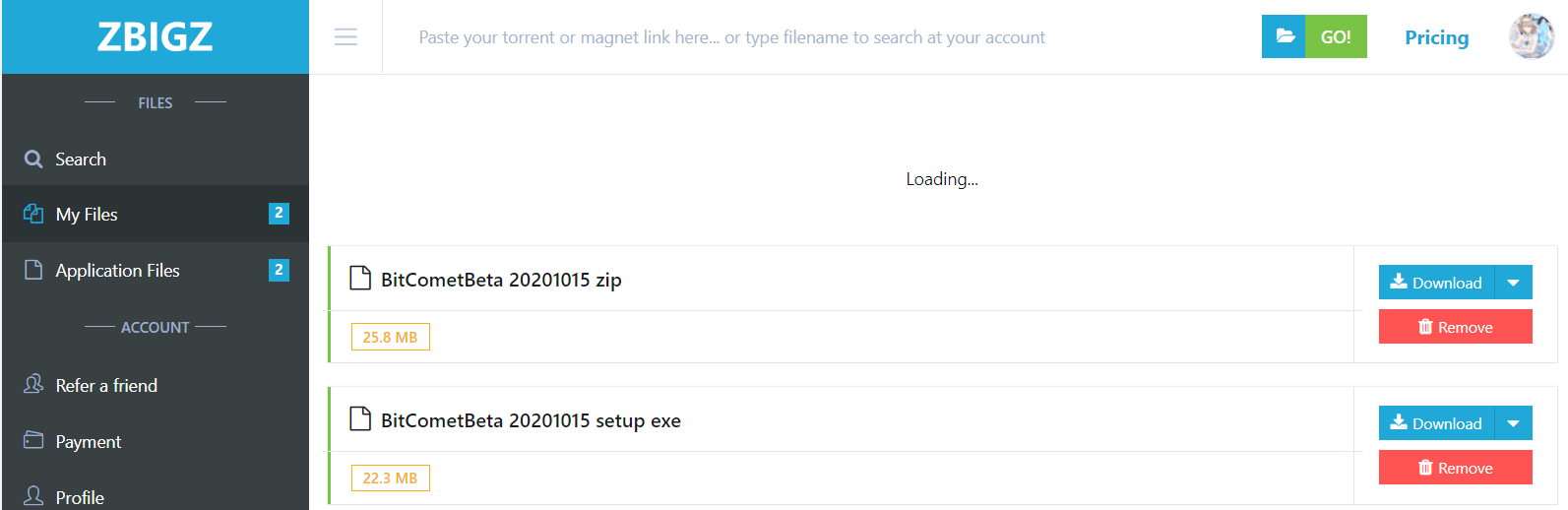Open My Files section
1568x510 pixels.
coord(156,214)
